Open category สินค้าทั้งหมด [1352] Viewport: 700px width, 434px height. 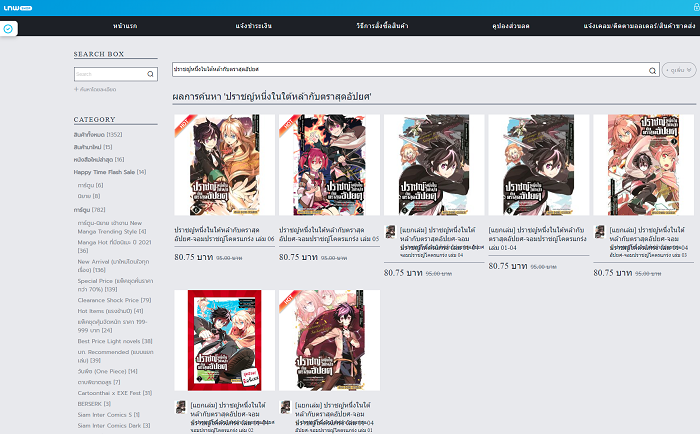tap(98, 134)
